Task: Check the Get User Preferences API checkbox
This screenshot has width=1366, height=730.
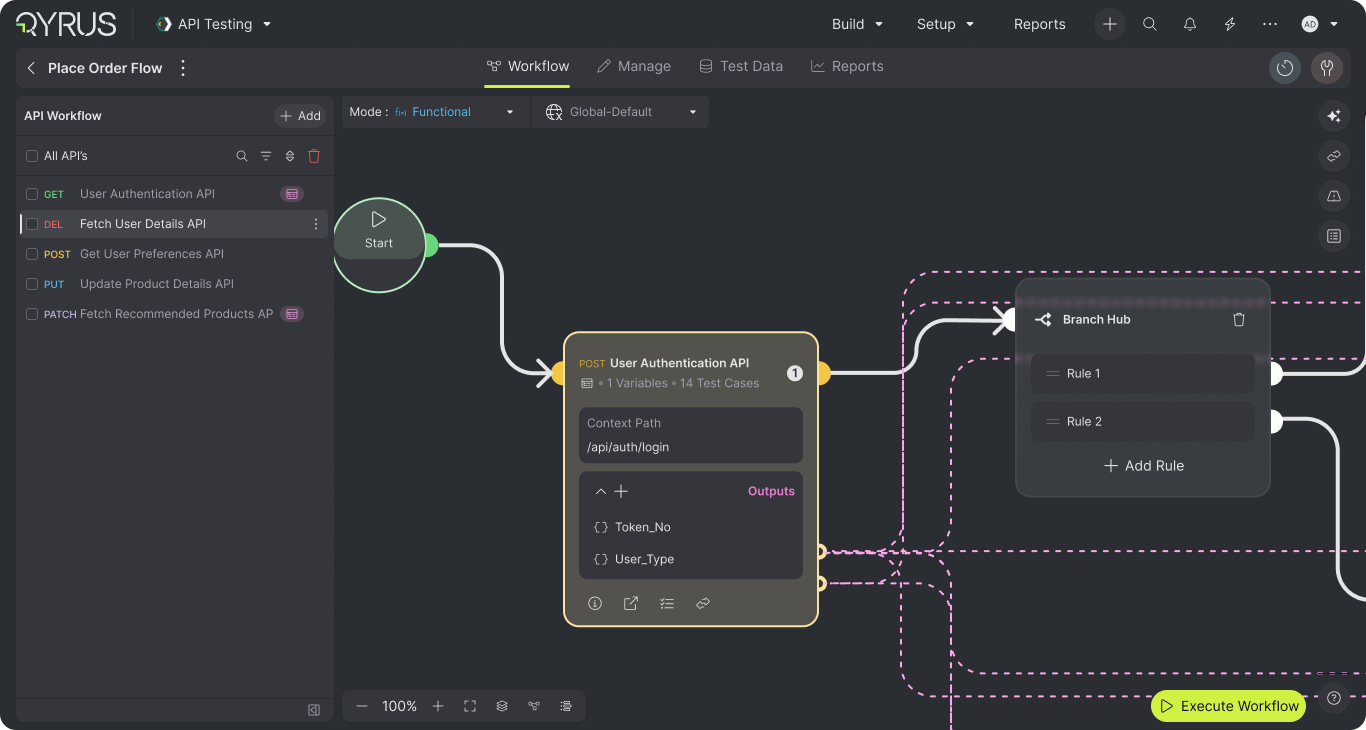Action: 32,254
